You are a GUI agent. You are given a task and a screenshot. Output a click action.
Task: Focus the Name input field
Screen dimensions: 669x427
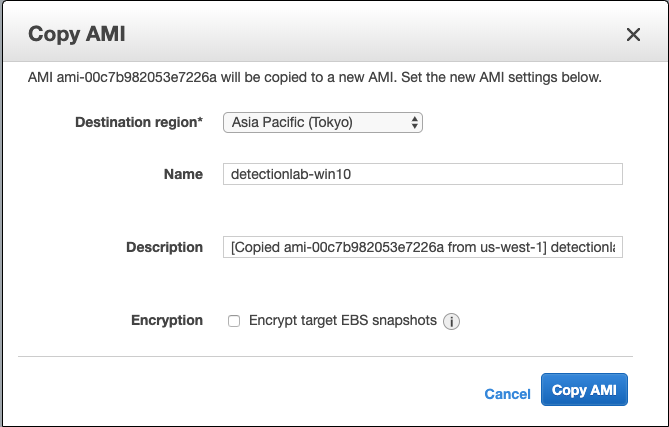click(423, 174)
